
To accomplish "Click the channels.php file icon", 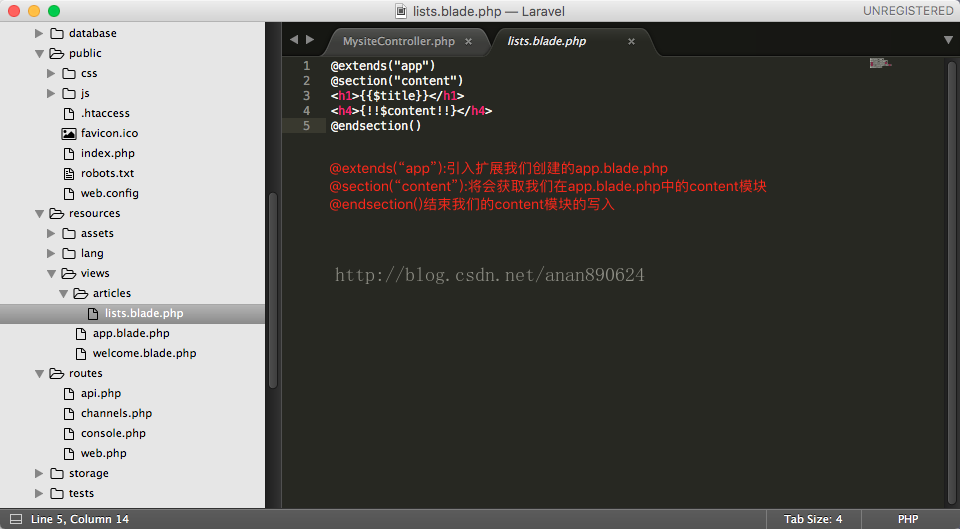I will click(69, 413).
